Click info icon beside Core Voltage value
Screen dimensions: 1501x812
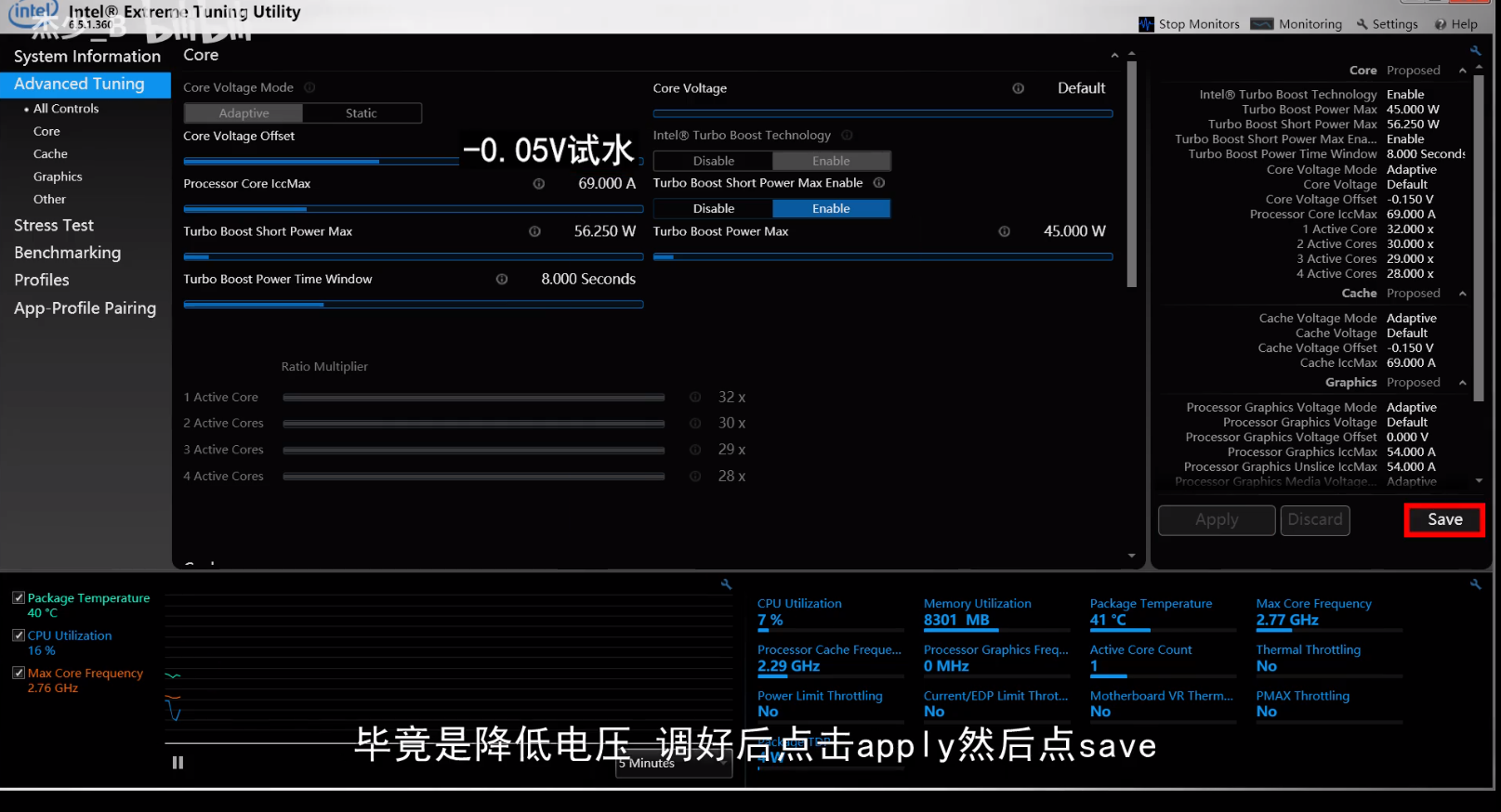click(x=1018, y=88)
